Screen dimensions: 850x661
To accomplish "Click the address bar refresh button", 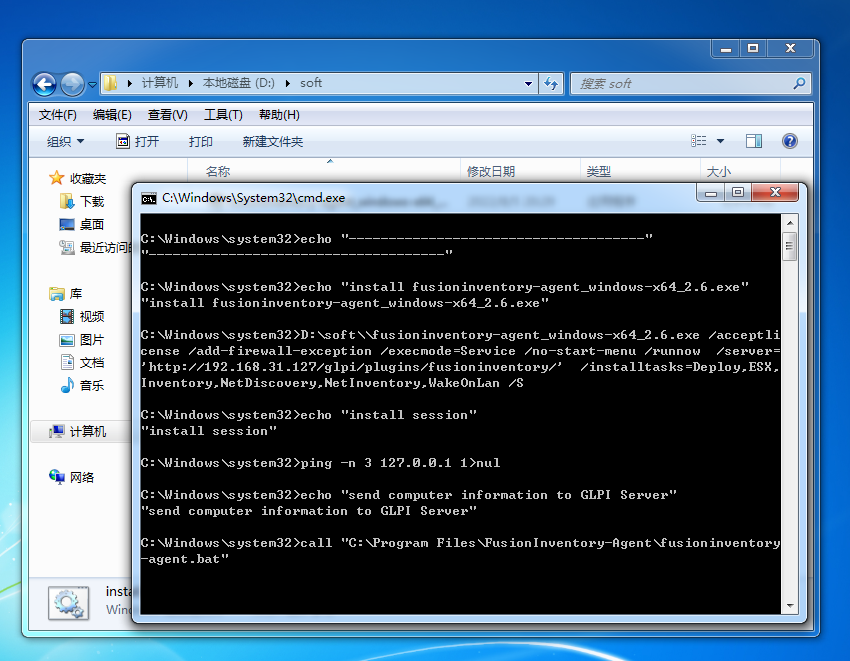I will coord(551,83).
